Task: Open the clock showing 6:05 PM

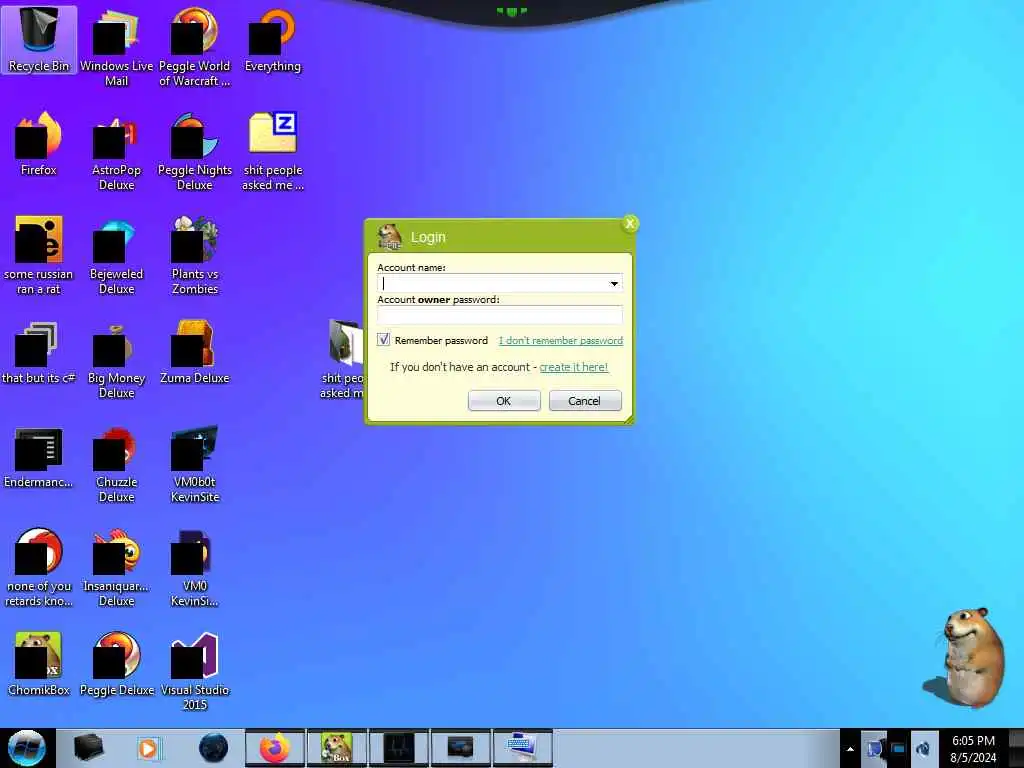Action: point(973,748)
